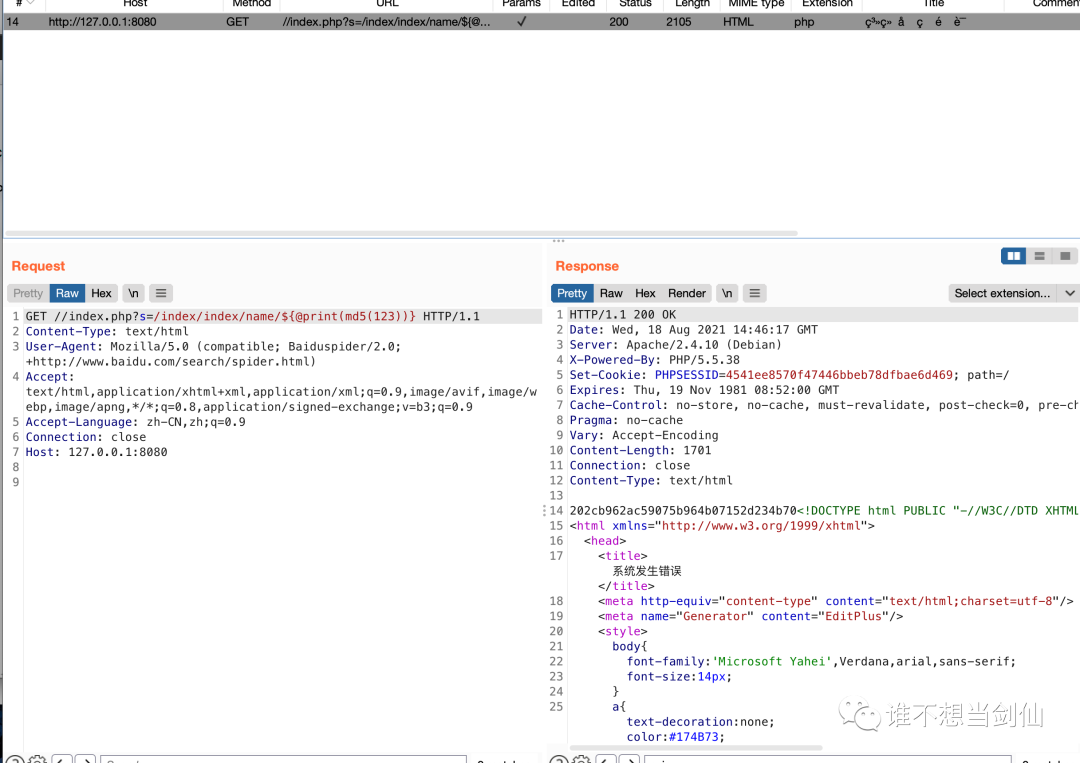1080x763 pixels.
Task: Select the Raw tab in the Response pane
Action: [x=611, y=293]
